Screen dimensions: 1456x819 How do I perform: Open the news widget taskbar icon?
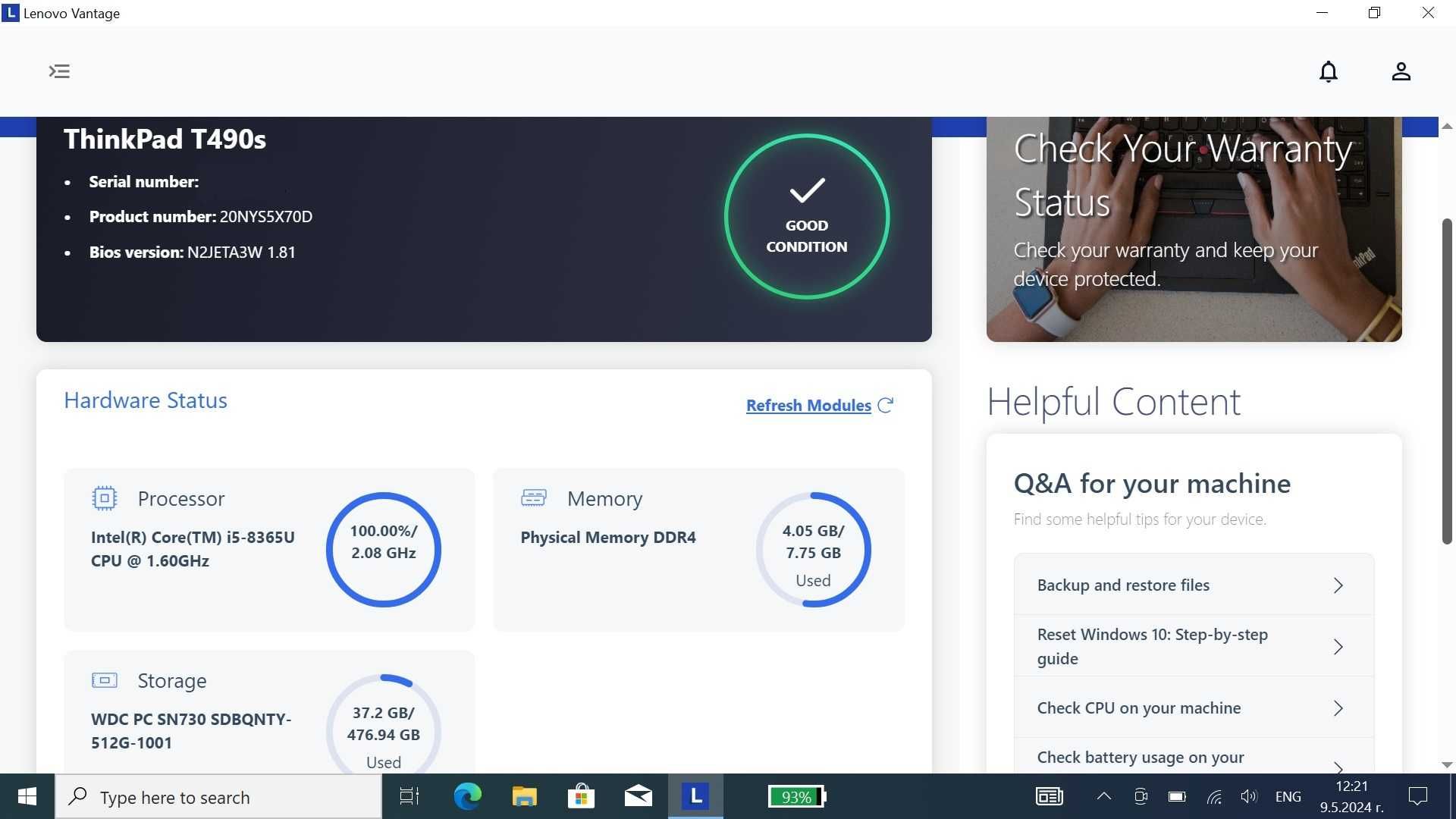(1050, 796)
